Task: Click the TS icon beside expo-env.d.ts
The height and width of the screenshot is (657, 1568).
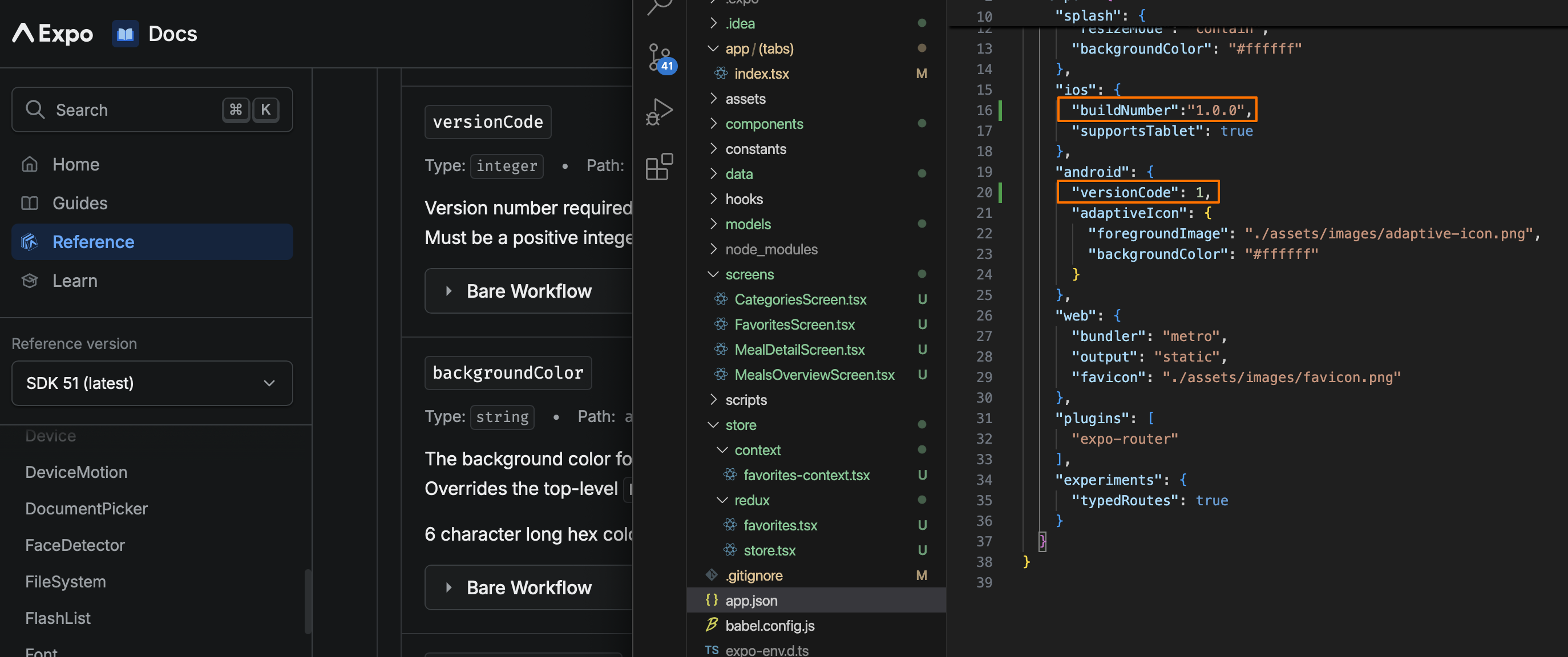Action: (x=712, y=650)
